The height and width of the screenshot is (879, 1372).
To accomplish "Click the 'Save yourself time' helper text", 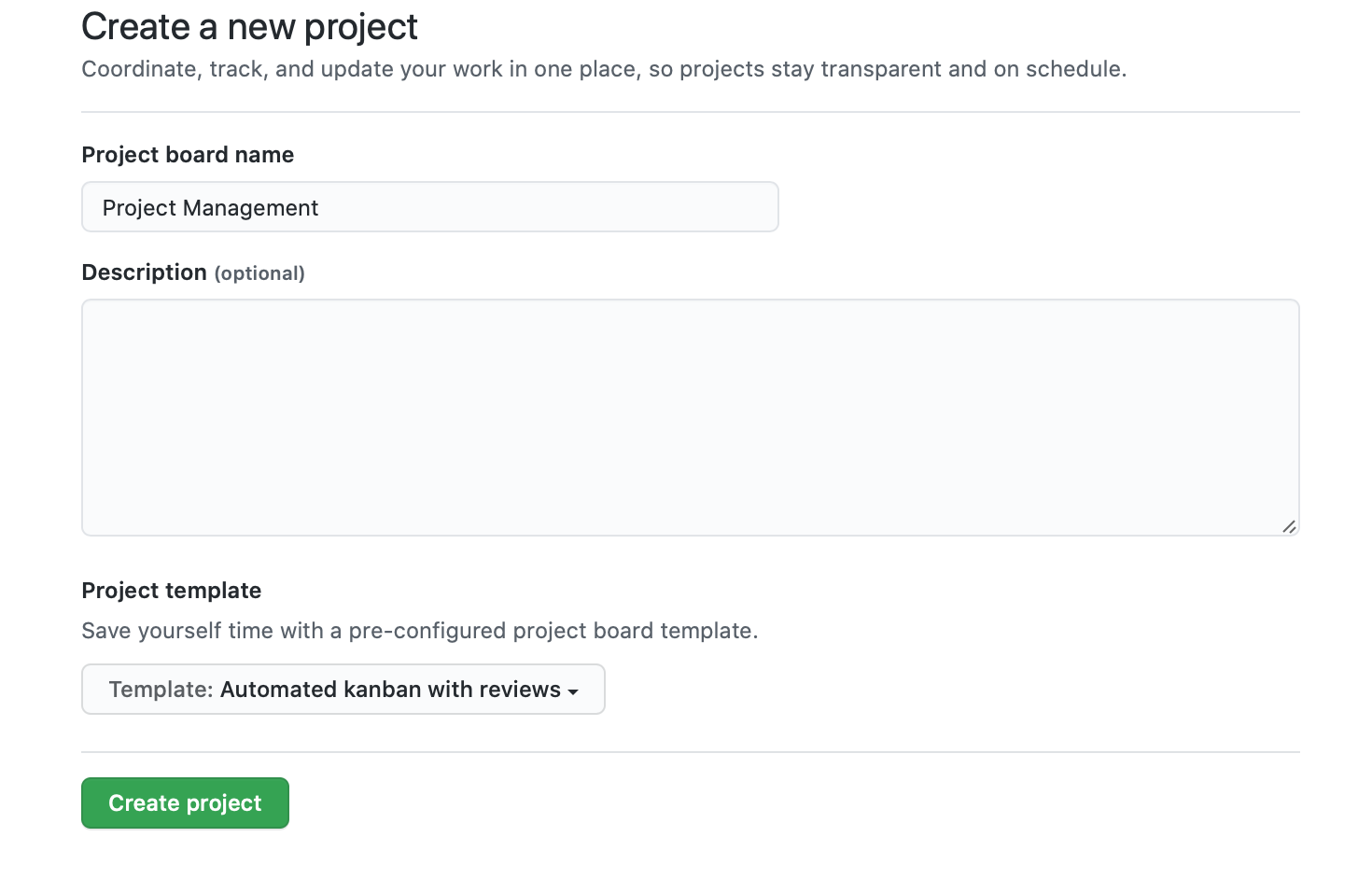I will tap(420, 631).
